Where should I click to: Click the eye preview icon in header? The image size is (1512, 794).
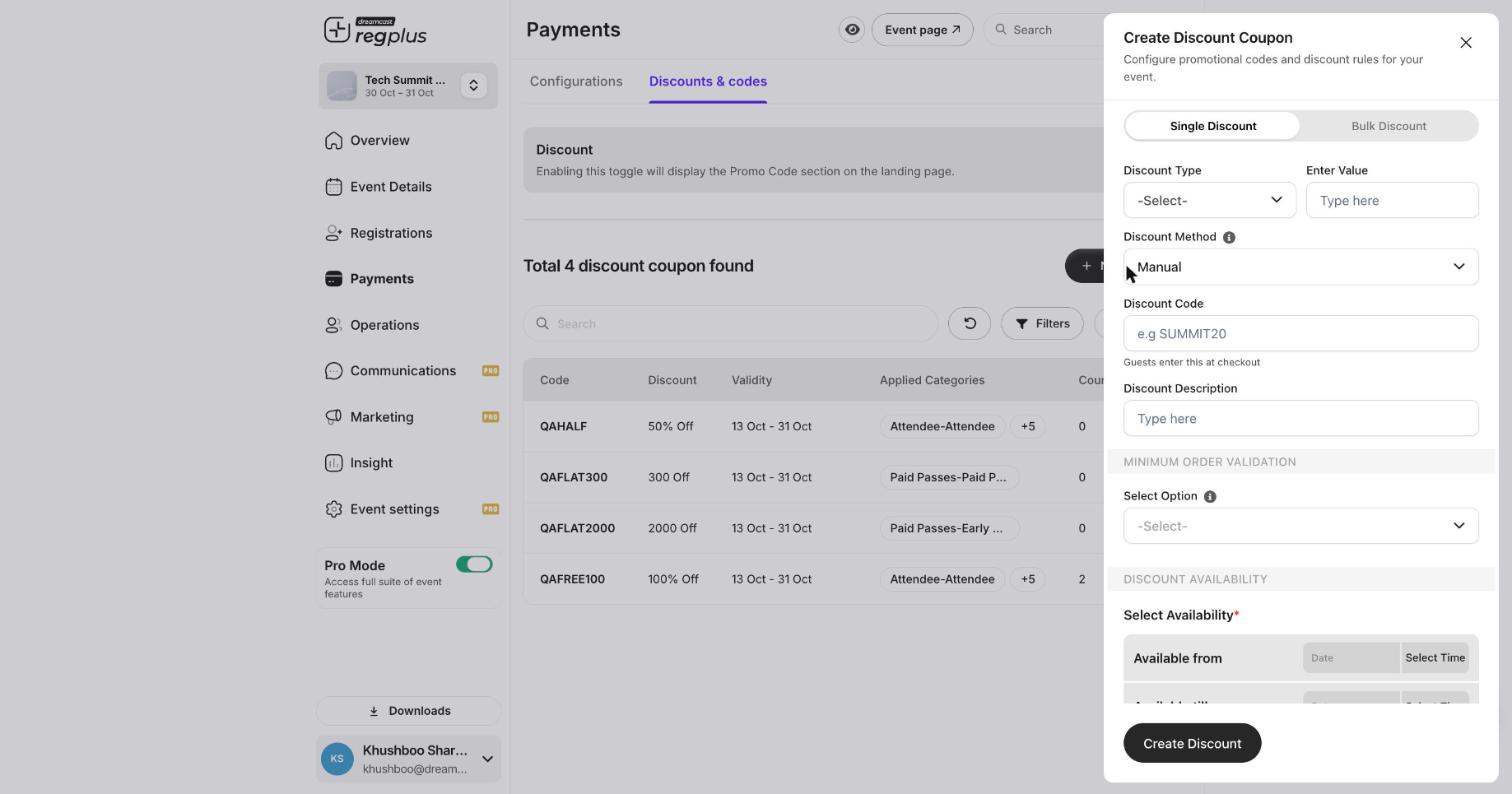[x=852, y=30]
